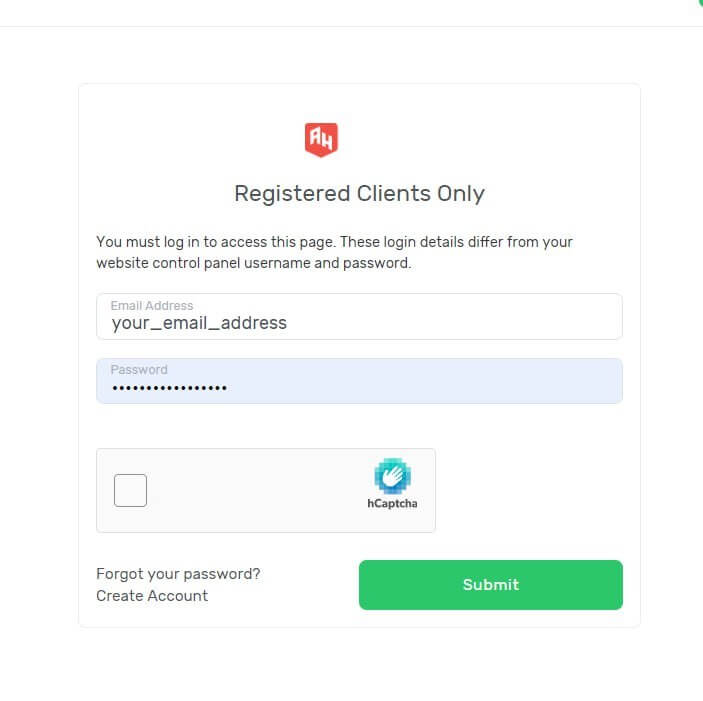
Task: Click the red AH shield logo
Action: [x=321, y=140]
